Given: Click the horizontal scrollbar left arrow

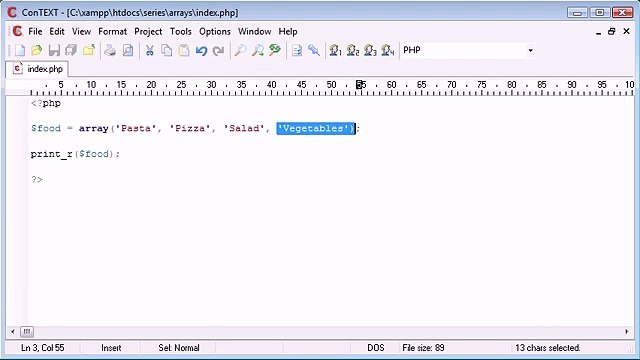Looking at the screenshot, I should coord(13,331).
